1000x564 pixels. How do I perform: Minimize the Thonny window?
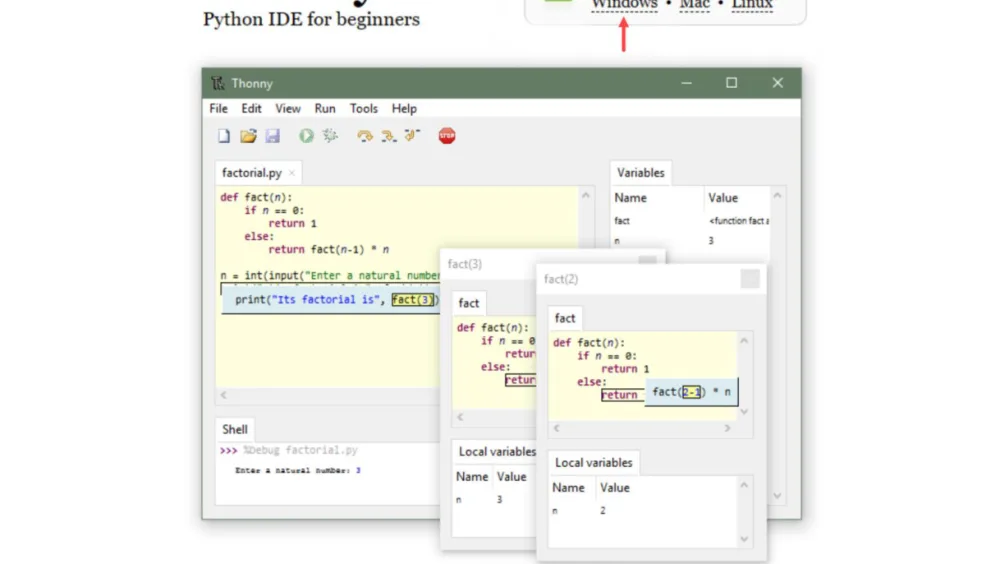click(x=686, y=83)
